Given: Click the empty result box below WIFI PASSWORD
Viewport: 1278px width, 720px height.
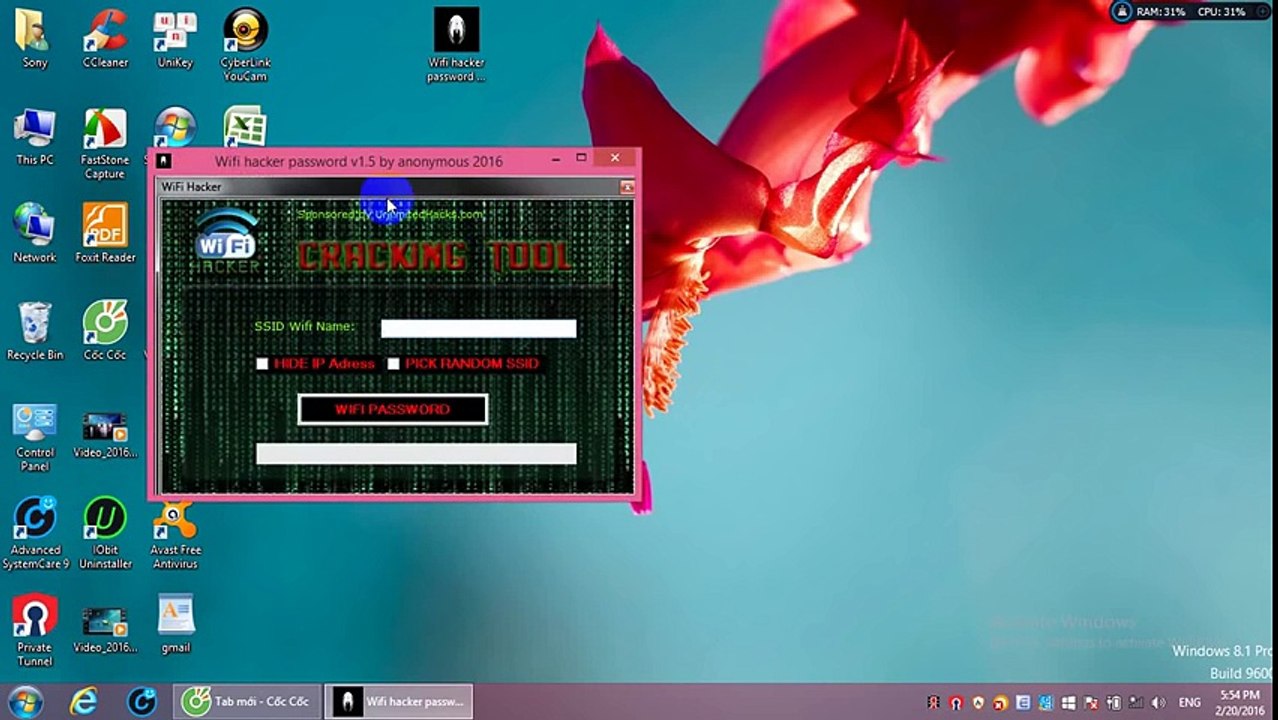Looking at the screenshot, I should [x=416, y=454].
